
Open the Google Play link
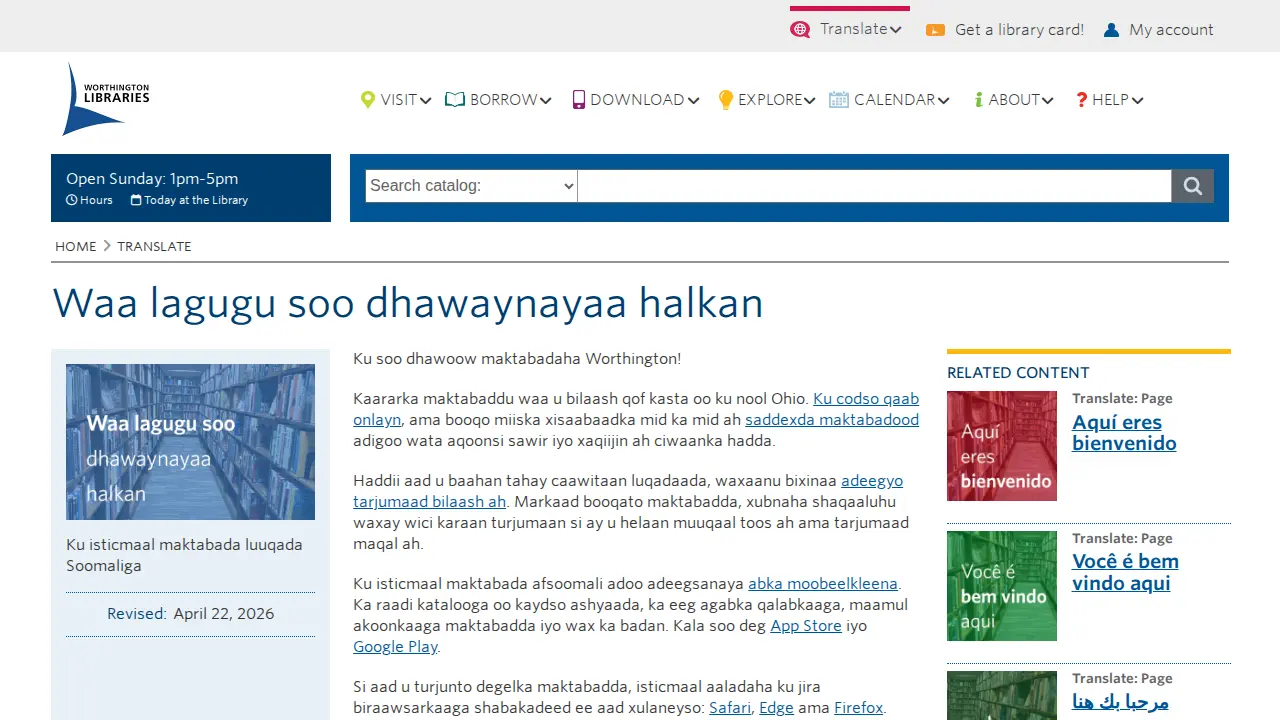395,647
